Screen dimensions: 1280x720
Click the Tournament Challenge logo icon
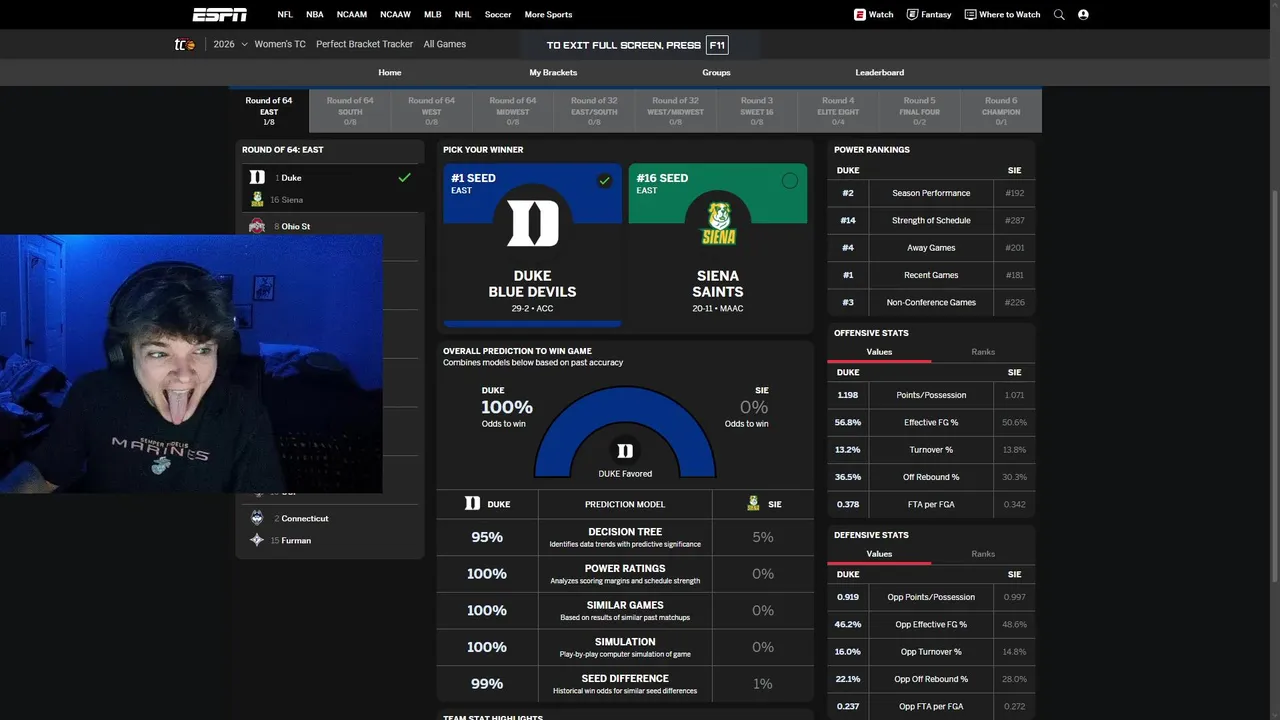point(184,44)
